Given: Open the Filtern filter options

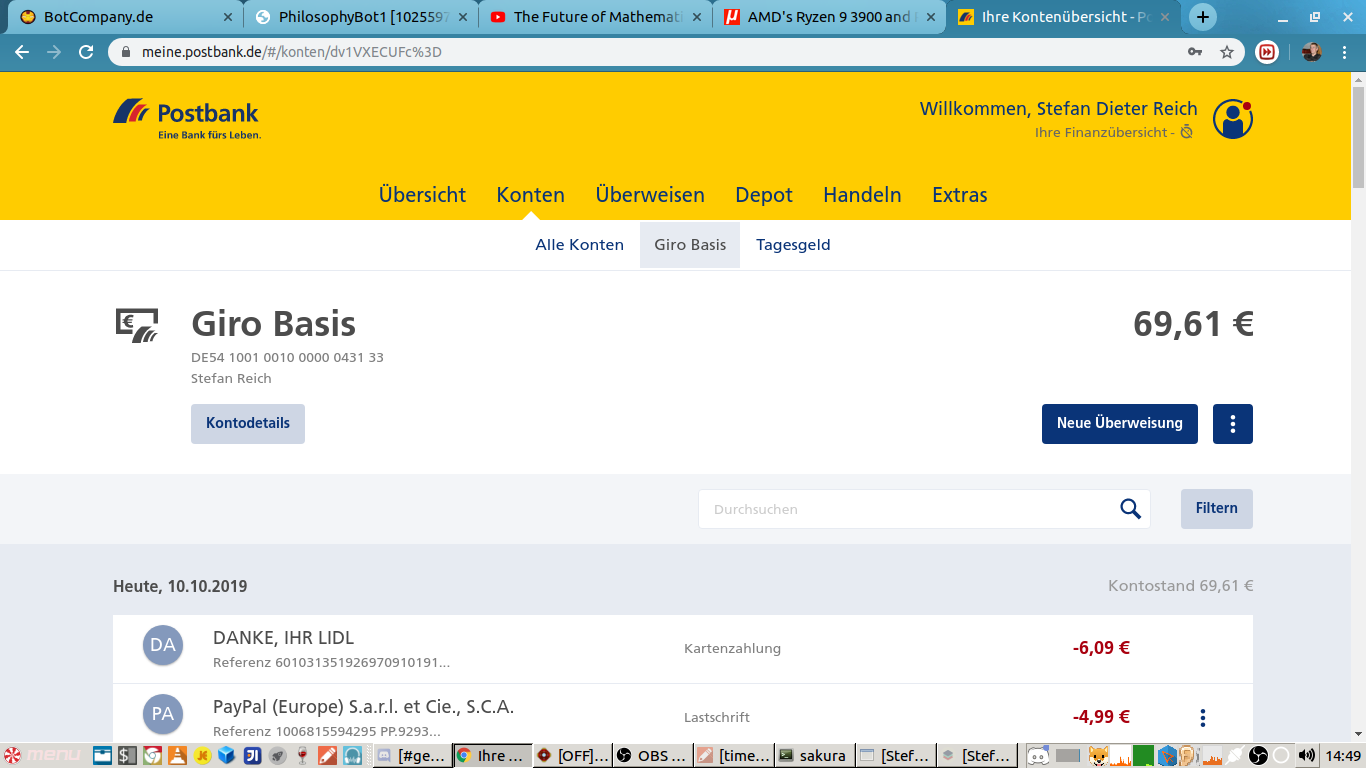Looking at the screenshot, I should [1216, 509].
